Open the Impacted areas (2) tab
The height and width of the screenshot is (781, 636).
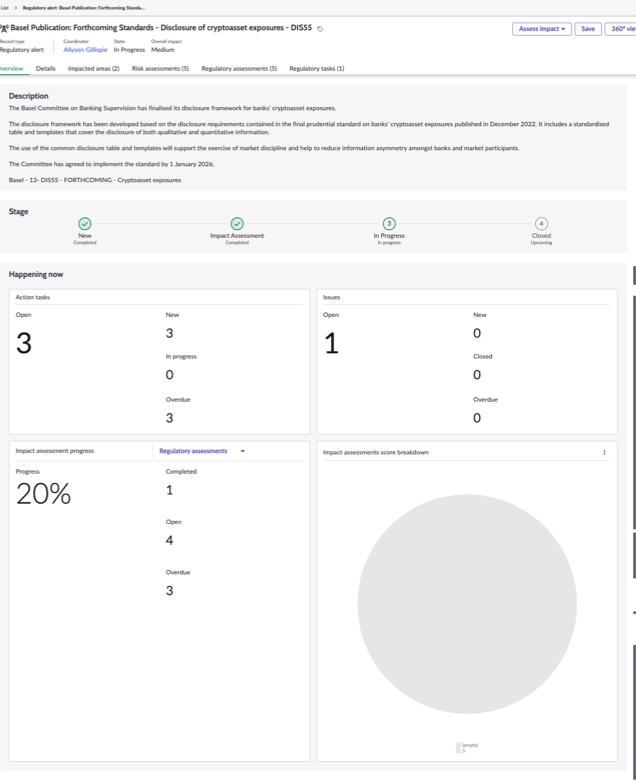(94, 69)
